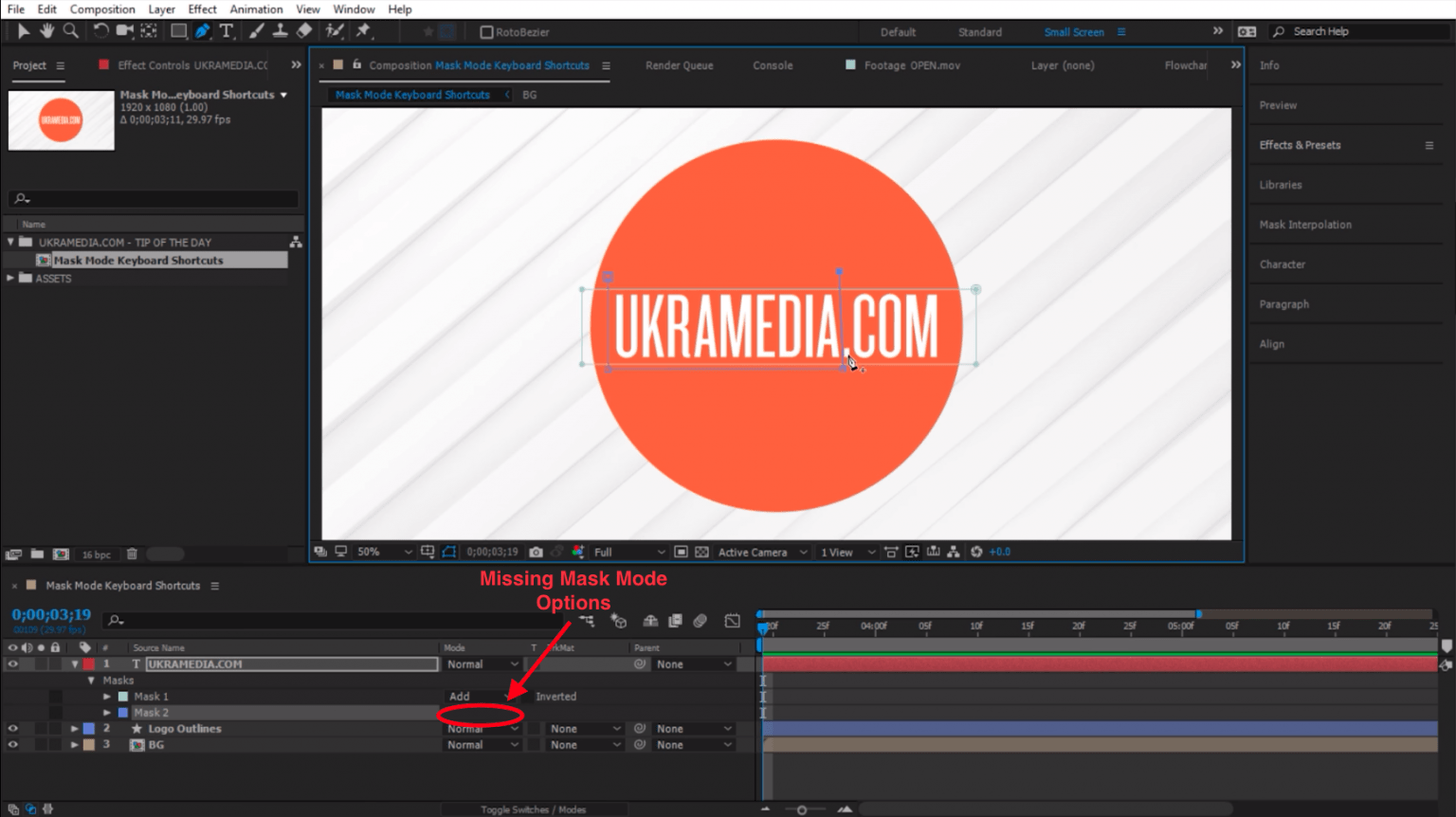Enable the RotoBezier checkbox
This screenshot has width=1456, height=817.
click(x=486, y=32)
